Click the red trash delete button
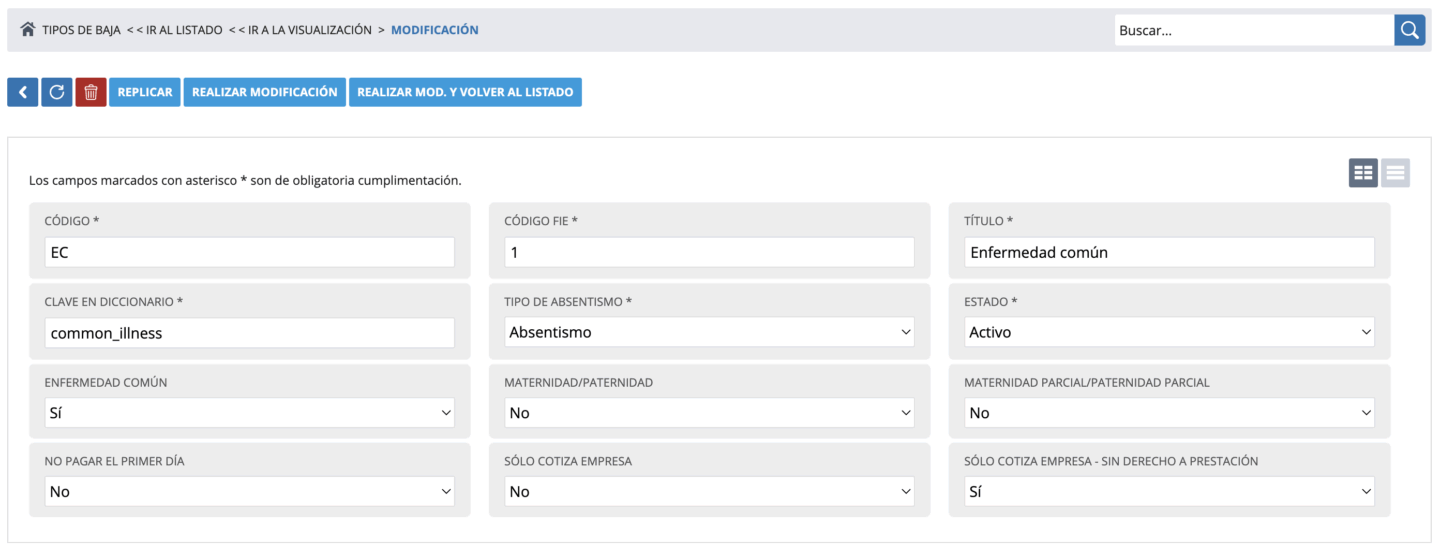Viewport: 1440px width, 556px height. click(x=91, y=92)
